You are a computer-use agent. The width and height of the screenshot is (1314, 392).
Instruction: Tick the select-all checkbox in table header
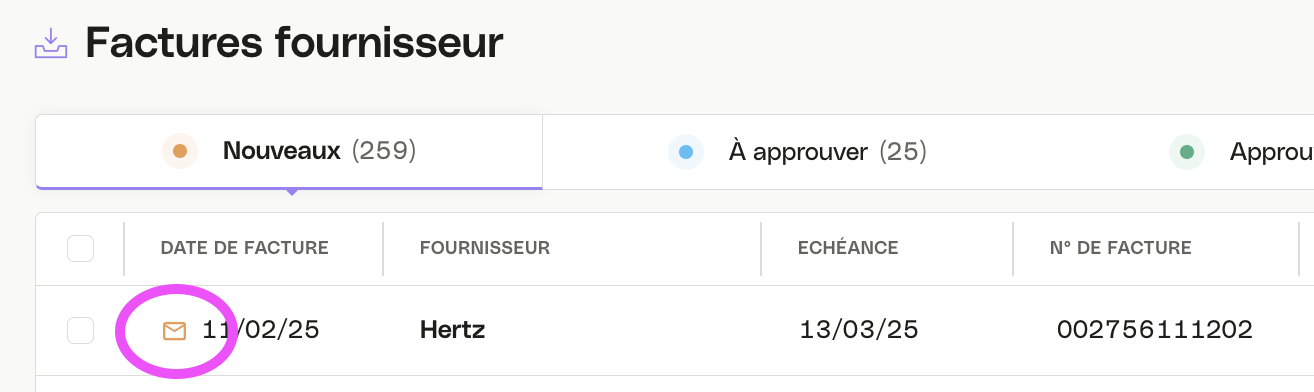tap(80, 248)
